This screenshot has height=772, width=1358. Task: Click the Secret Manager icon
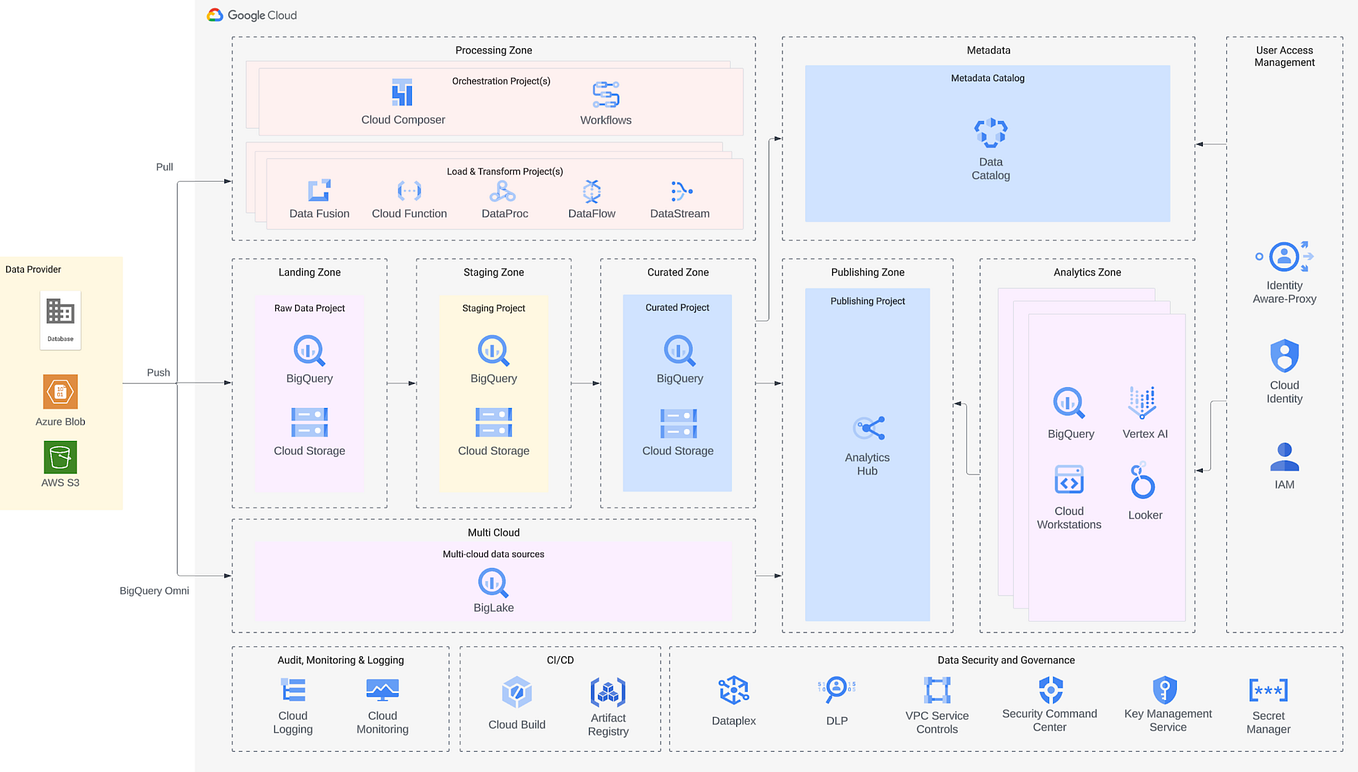point(1267,688)
